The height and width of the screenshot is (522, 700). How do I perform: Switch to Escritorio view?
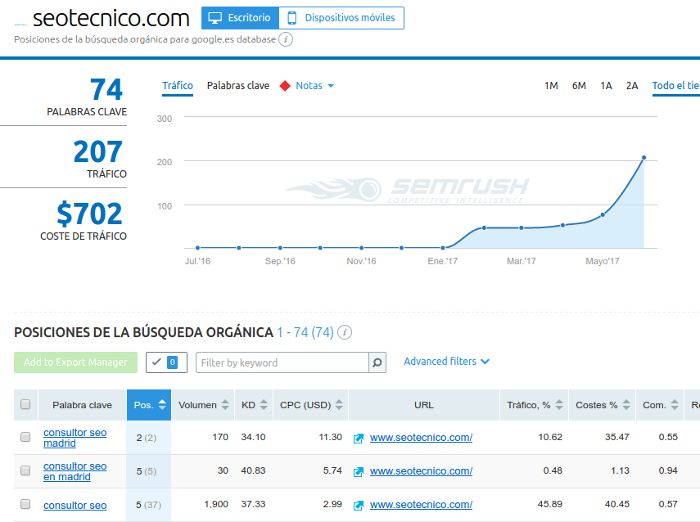coord(240,18)
